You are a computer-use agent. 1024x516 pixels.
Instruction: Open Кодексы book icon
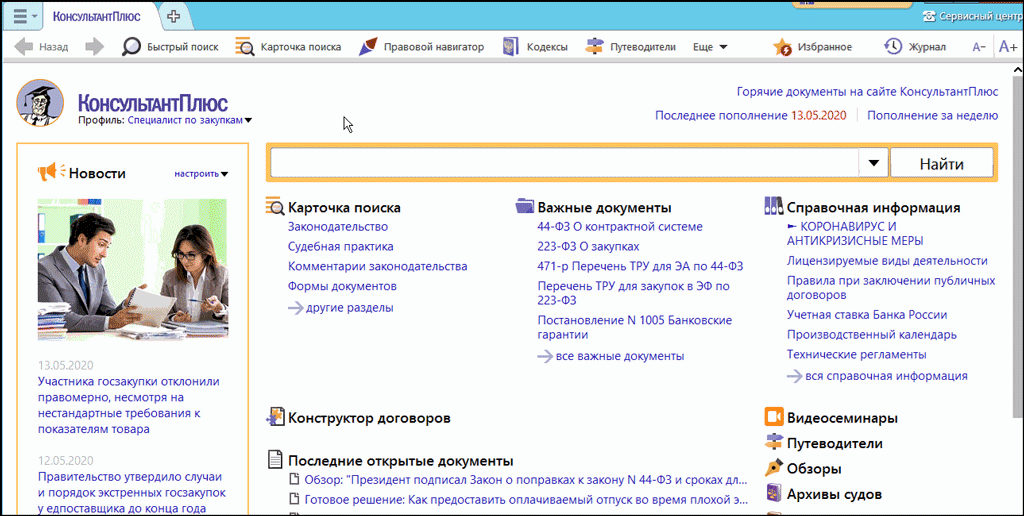click(510, 47)
